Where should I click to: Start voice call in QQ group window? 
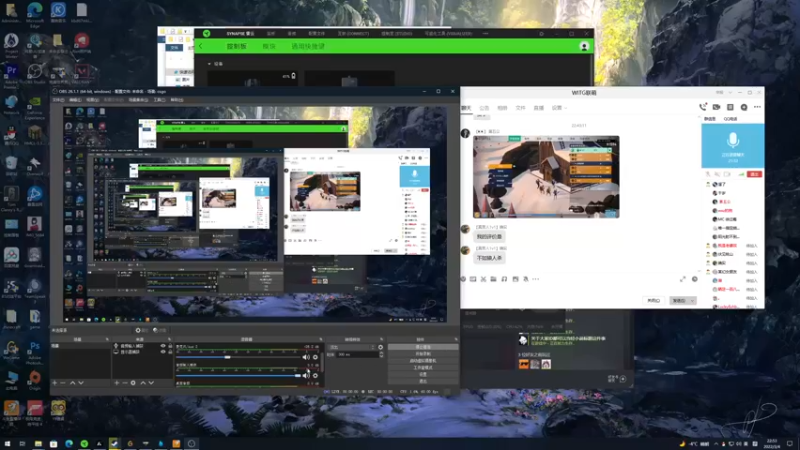(703, 107)
